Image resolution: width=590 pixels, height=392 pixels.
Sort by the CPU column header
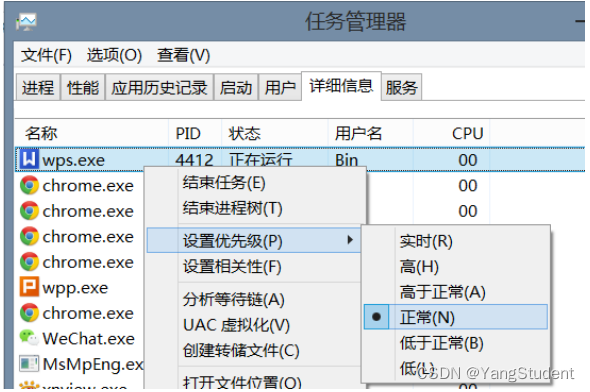[452, 133]
